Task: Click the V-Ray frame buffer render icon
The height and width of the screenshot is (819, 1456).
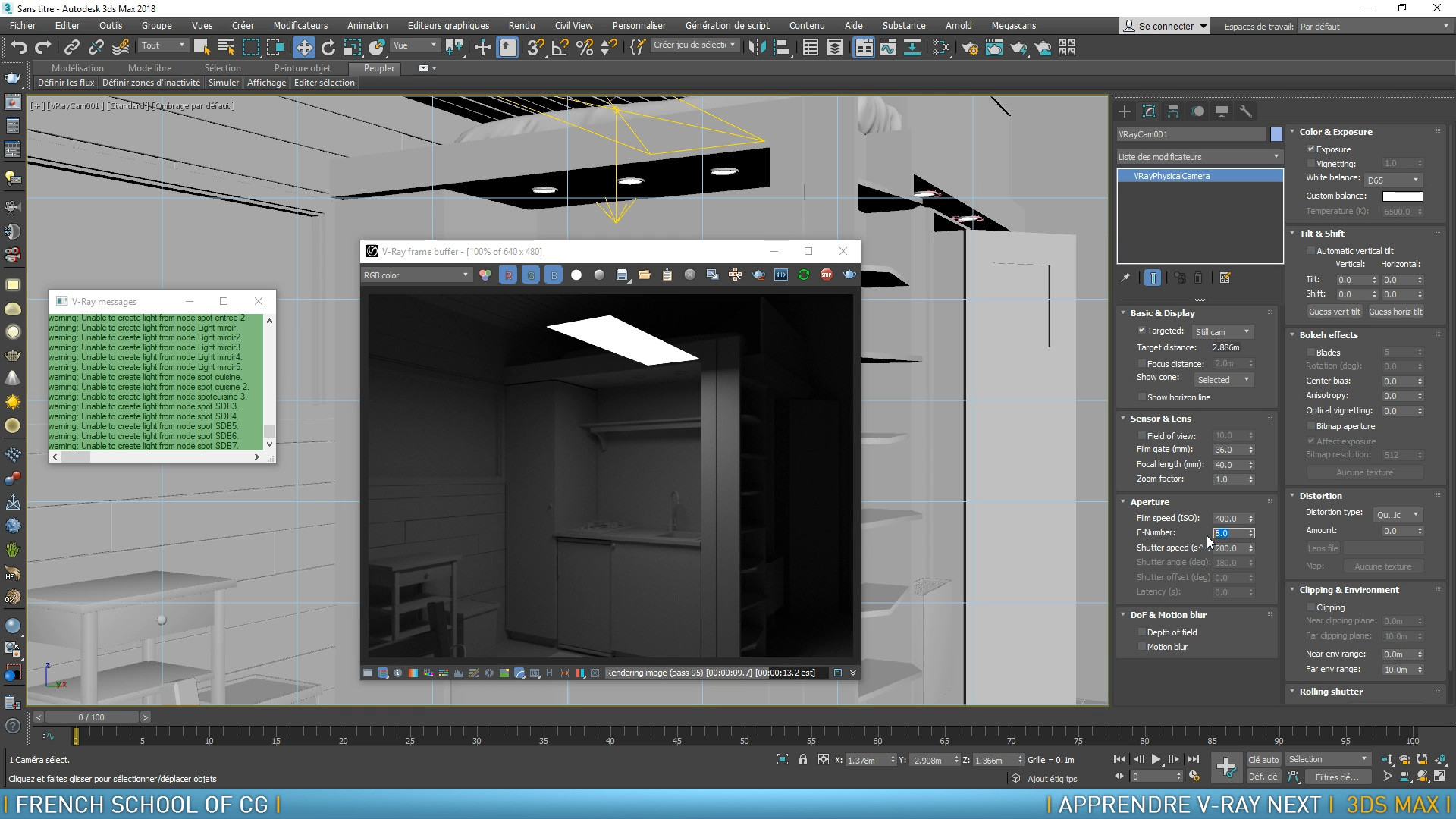Action: [849, 275]
